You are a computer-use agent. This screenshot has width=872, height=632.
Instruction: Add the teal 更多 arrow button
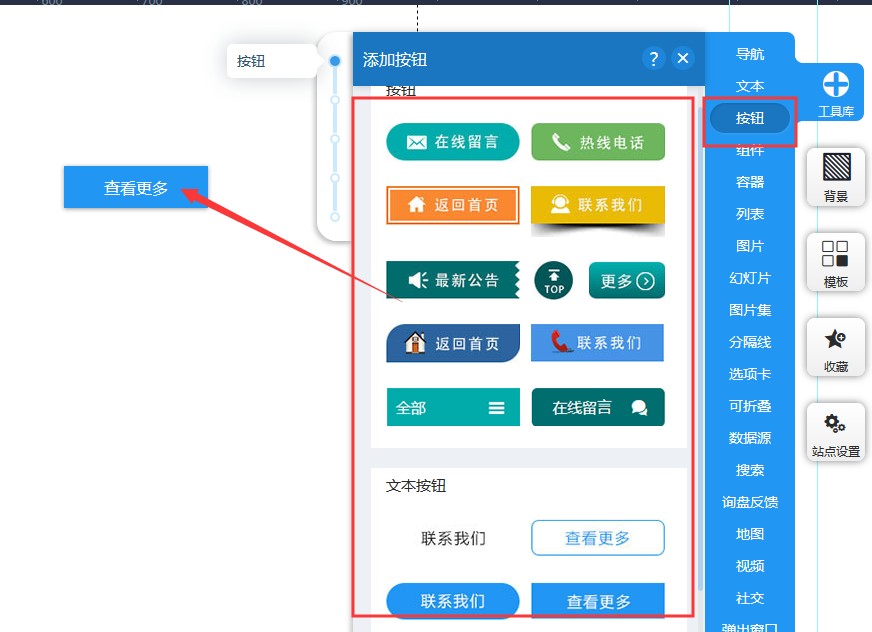tap(627, 280)
